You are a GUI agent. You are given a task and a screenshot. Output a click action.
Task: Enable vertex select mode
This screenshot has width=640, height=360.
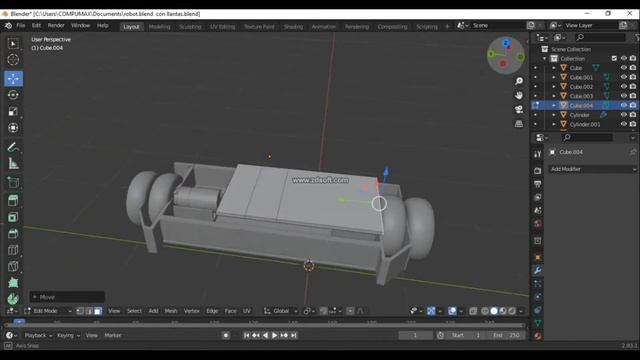coord(80,311)
